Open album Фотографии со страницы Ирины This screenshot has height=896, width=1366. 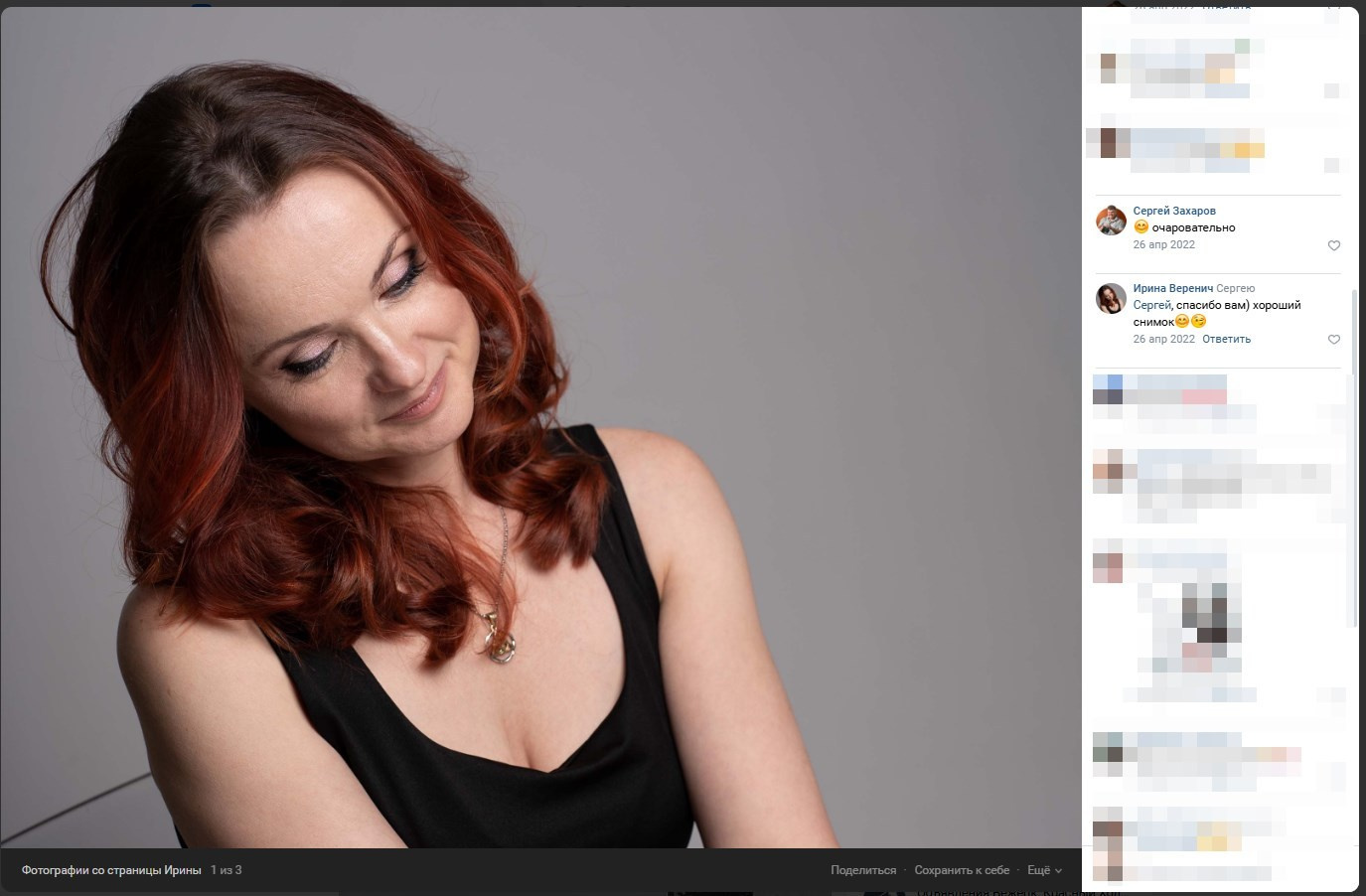click(x=111, y=870)
